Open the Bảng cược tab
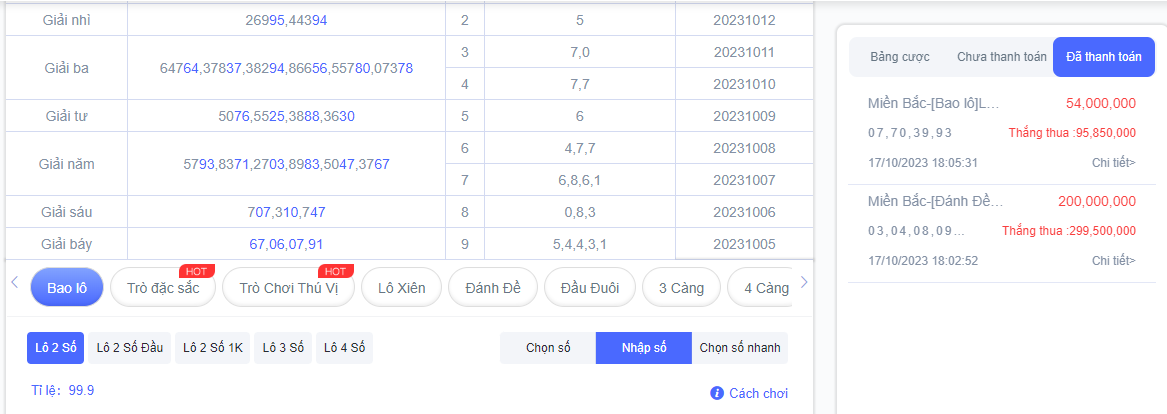 (x=900, y=57)
